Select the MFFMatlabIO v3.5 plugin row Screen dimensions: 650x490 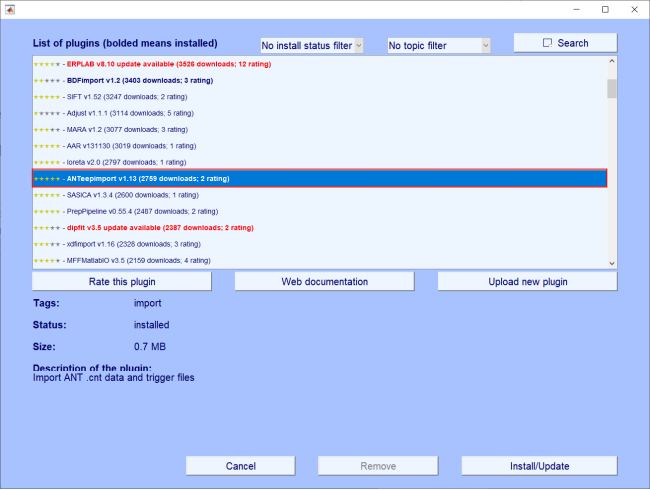pos(320,261)
